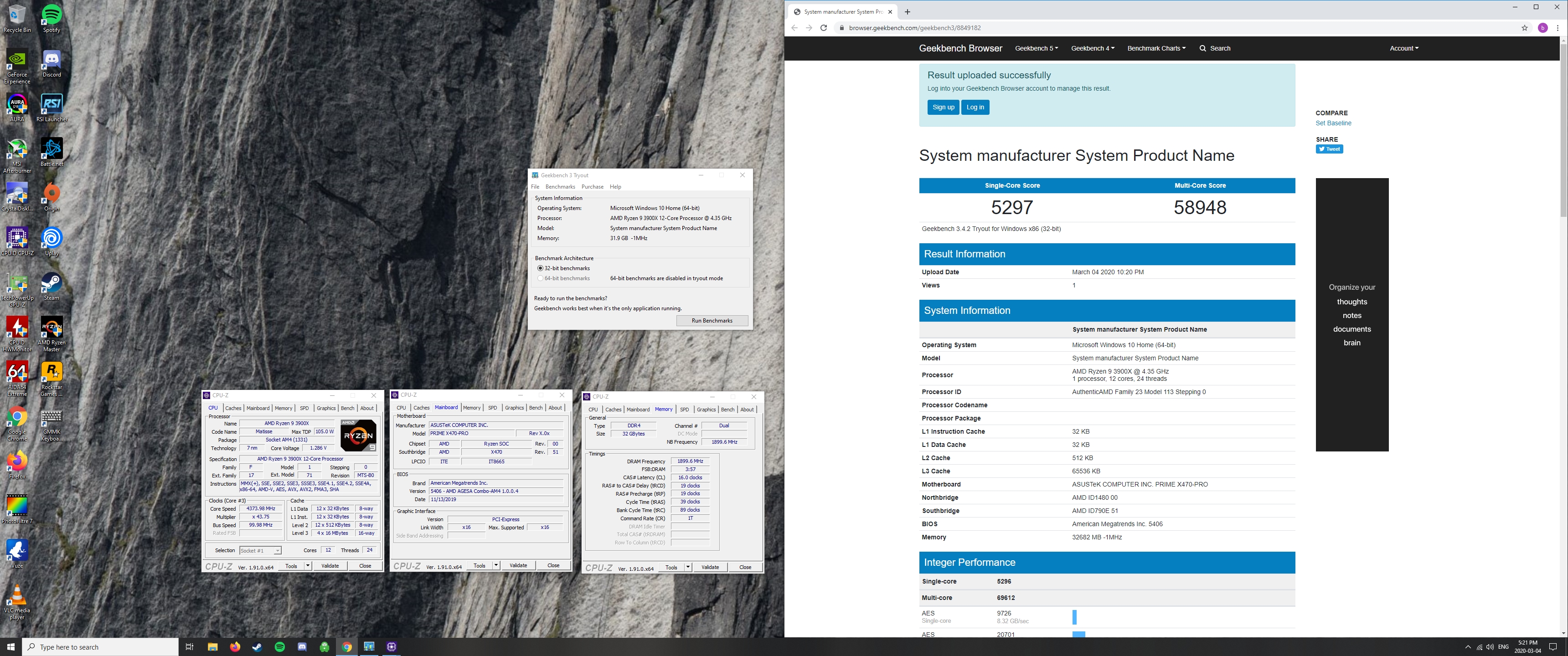Open the Recycle Bin desktop icon
The height and width of the screenshot is (656, 1568).
[17, 18]
